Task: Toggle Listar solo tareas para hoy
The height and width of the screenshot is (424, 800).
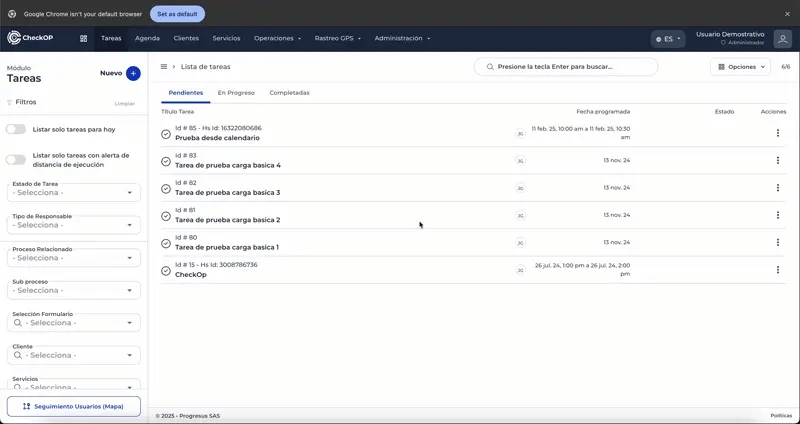Action: pyautogui.click(x=16, y=129)
